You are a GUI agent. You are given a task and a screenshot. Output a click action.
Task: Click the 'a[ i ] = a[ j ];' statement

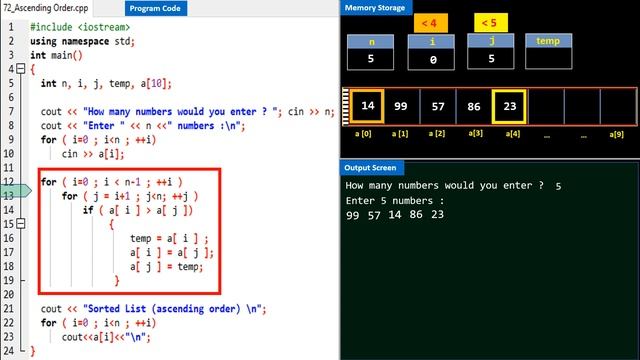coord(172,253)
